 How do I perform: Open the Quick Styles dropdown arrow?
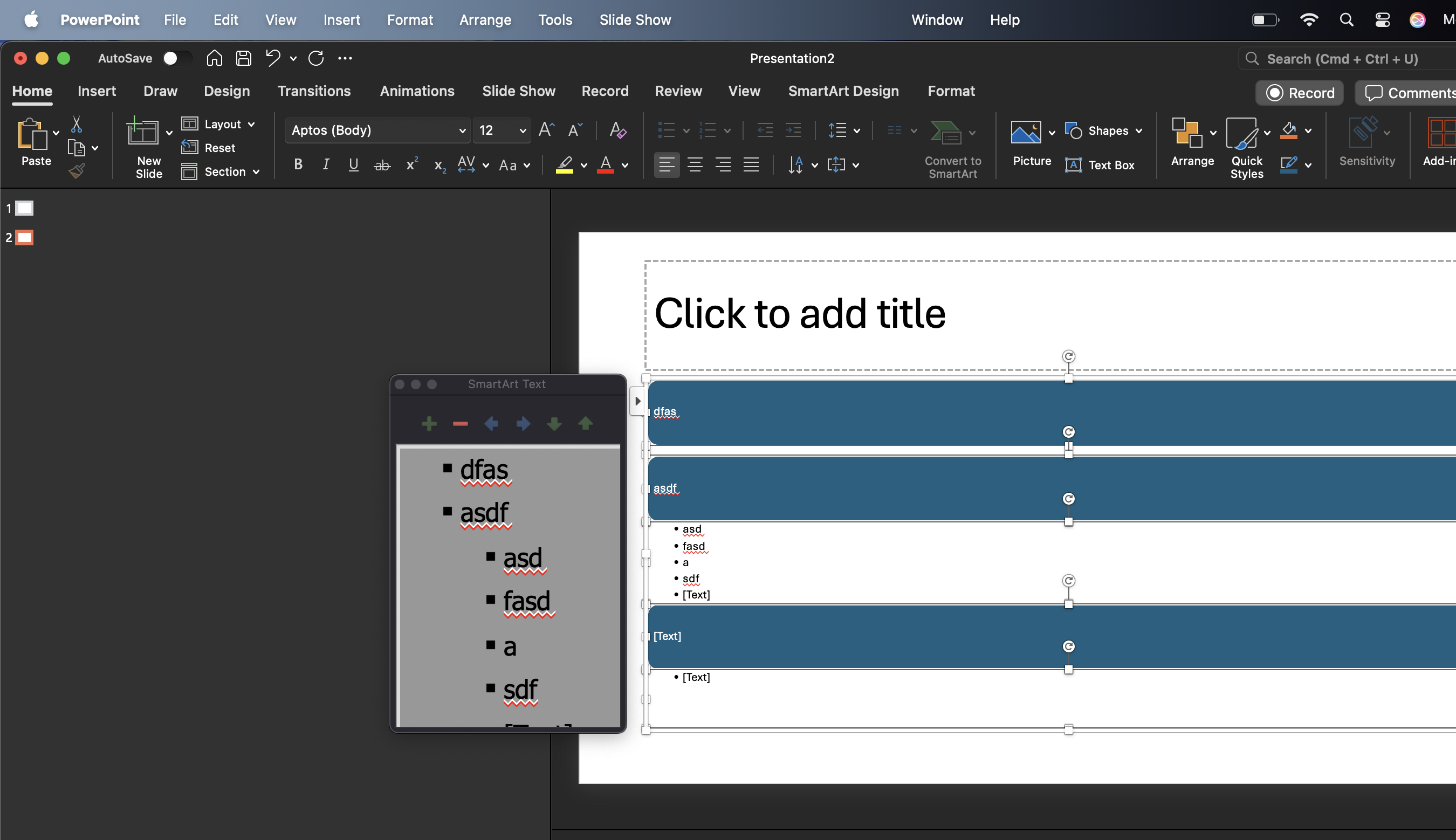pyautogui.click(x=1267, y=133)
